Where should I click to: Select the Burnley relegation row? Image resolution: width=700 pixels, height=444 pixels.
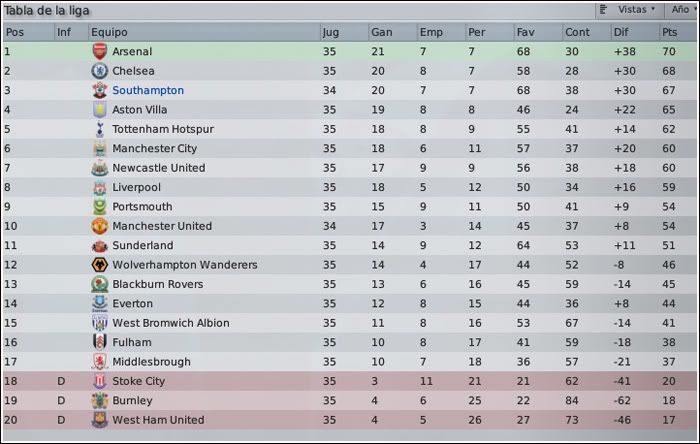[x=350, y=401]
